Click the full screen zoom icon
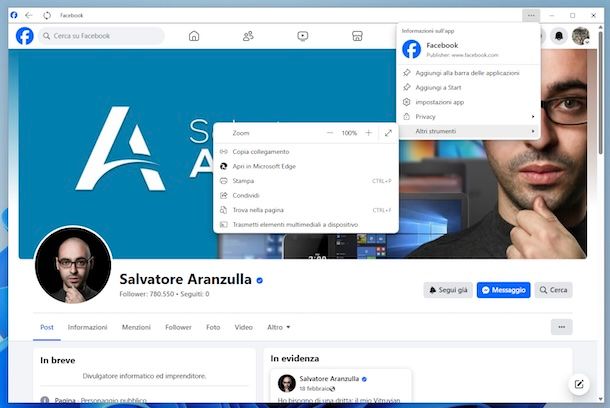Screen dimensions: 610x408 (x=388, y=132)
